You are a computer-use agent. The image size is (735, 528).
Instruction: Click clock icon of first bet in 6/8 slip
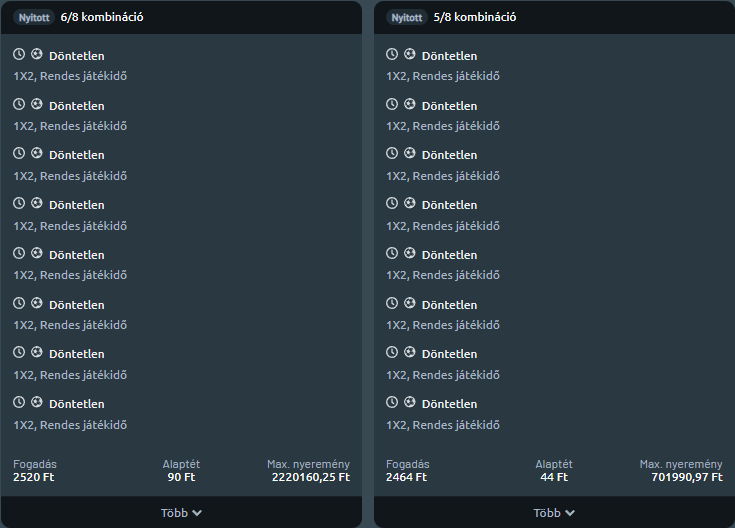[19, 54]
